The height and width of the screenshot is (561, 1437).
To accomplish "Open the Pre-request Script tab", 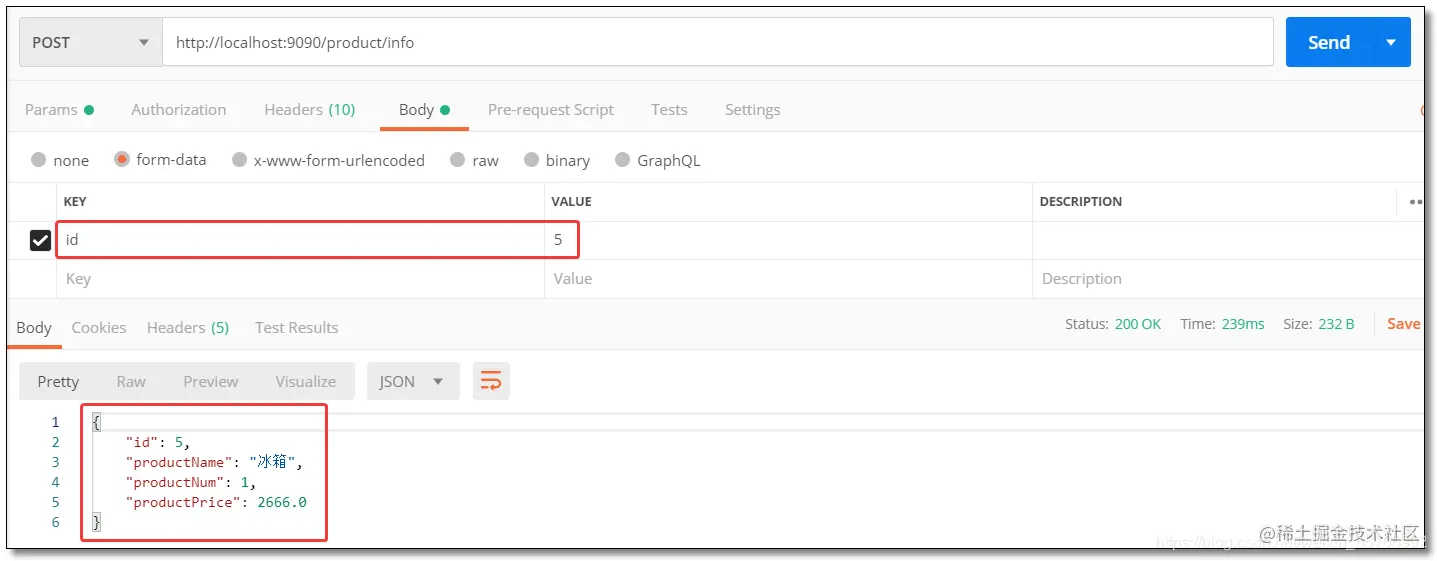I will coord(551,110).
